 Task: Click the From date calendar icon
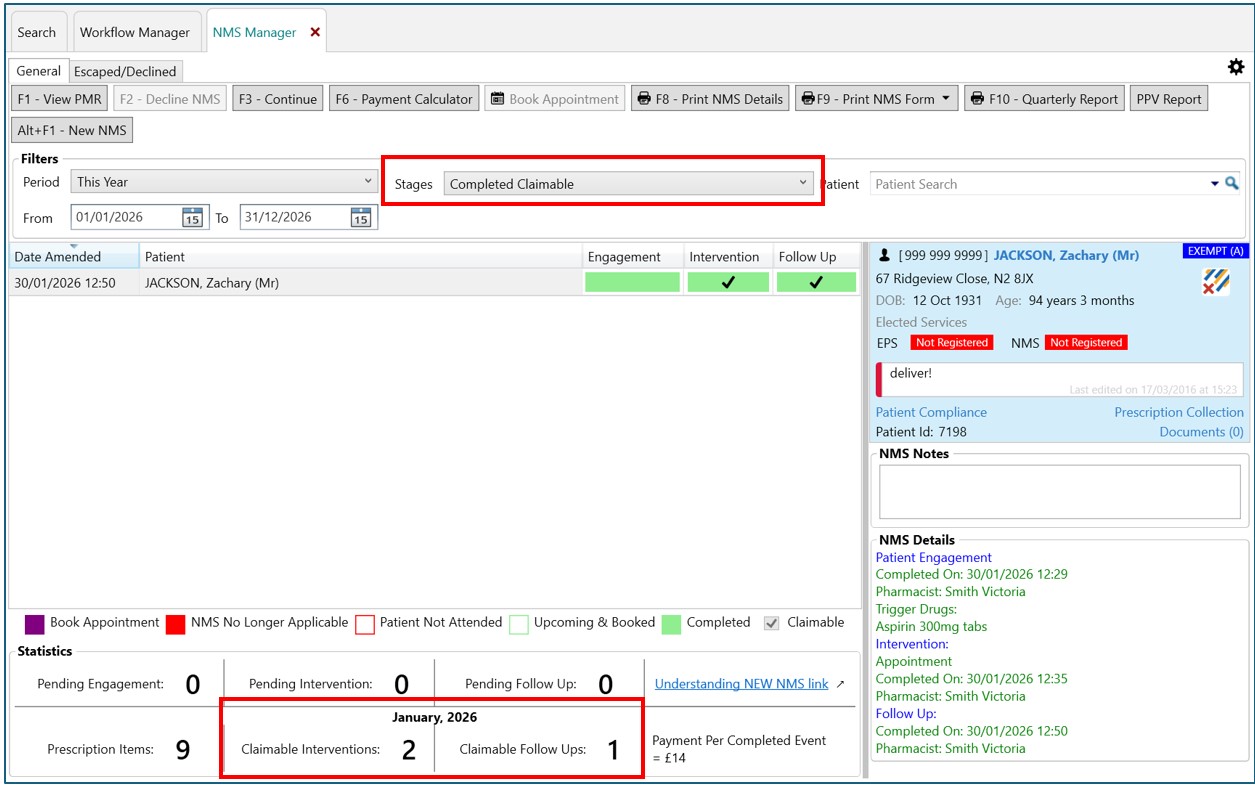(x=192, y=217)
